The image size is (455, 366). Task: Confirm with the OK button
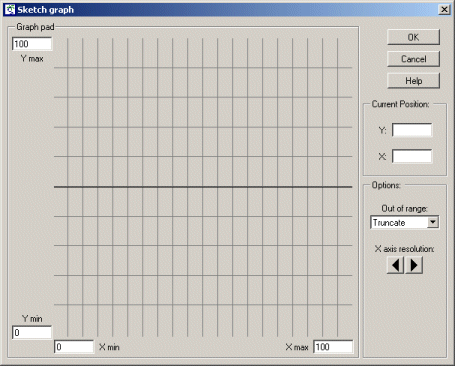(x=413, y=37)
